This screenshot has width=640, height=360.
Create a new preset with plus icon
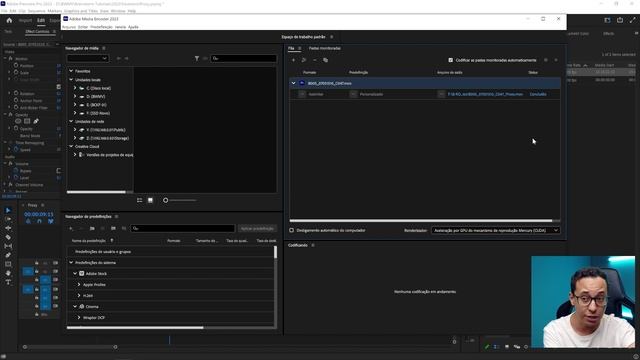(x=71, y=228)
